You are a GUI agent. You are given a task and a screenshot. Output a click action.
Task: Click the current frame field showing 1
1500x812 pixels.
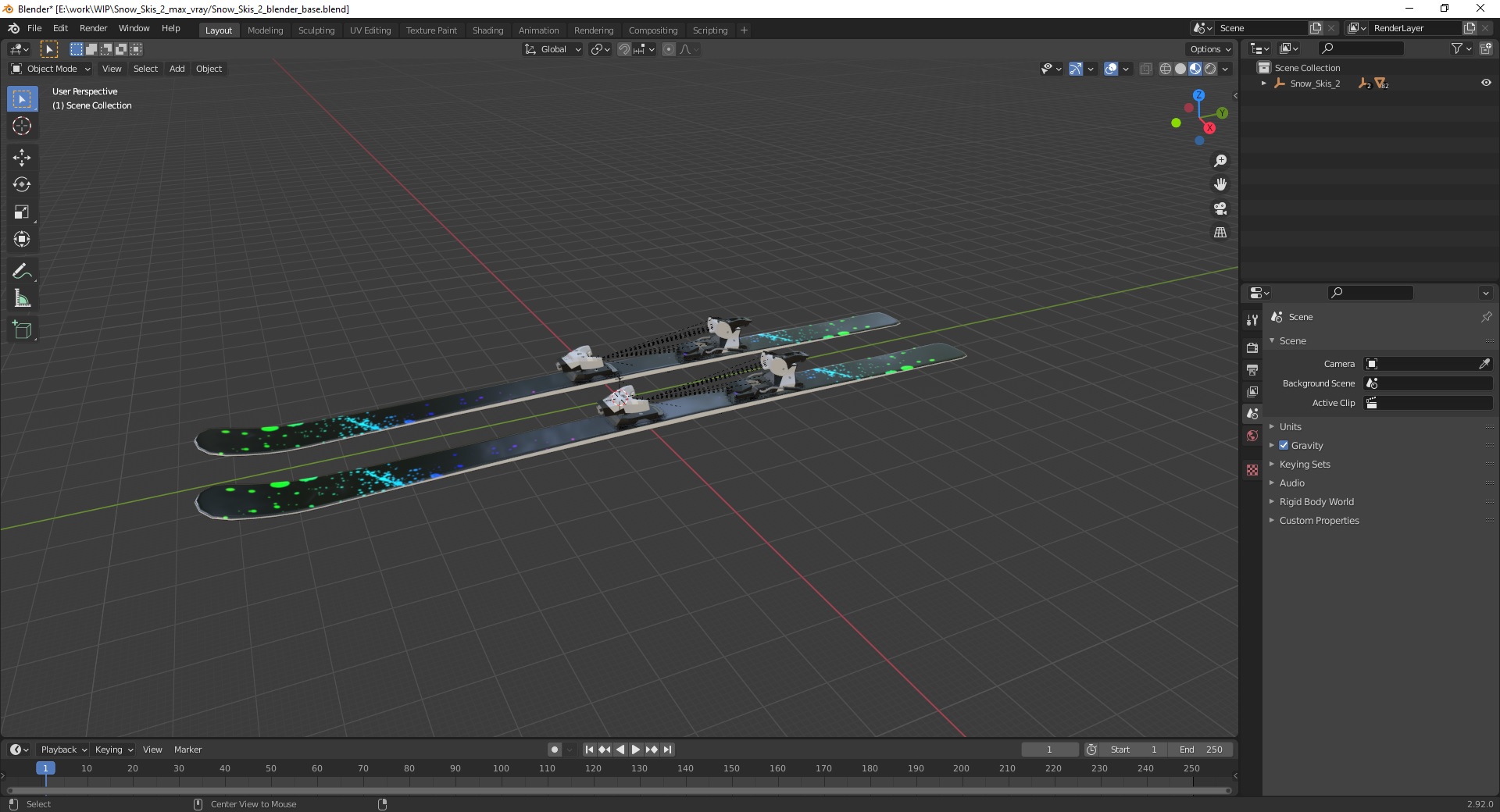[1049, 750]
